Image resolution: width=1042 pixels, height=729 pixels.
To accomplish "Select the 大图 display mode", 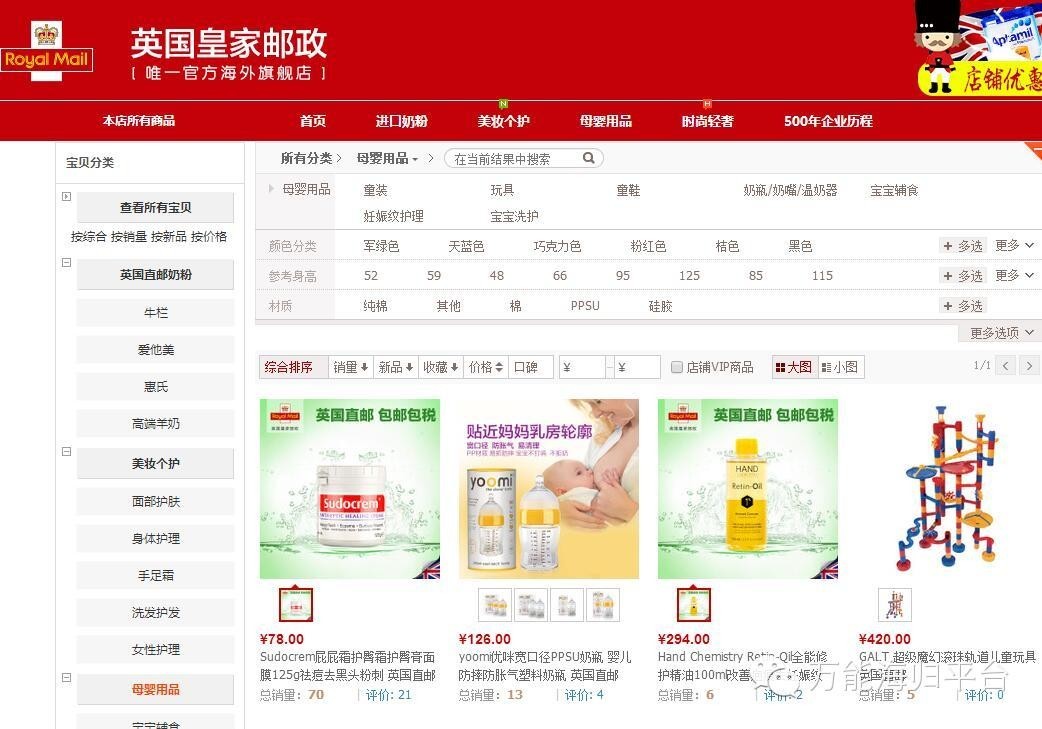I will 793,366.
